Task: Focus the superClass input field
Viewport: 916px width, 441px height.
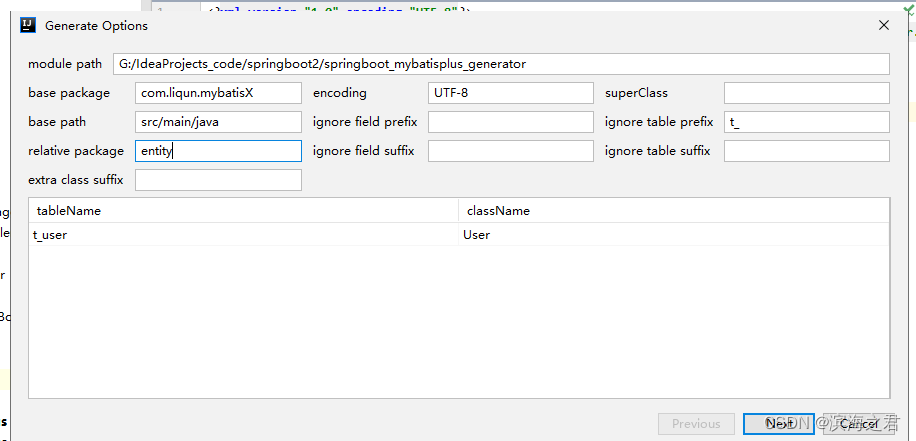Action: [807, 93]
